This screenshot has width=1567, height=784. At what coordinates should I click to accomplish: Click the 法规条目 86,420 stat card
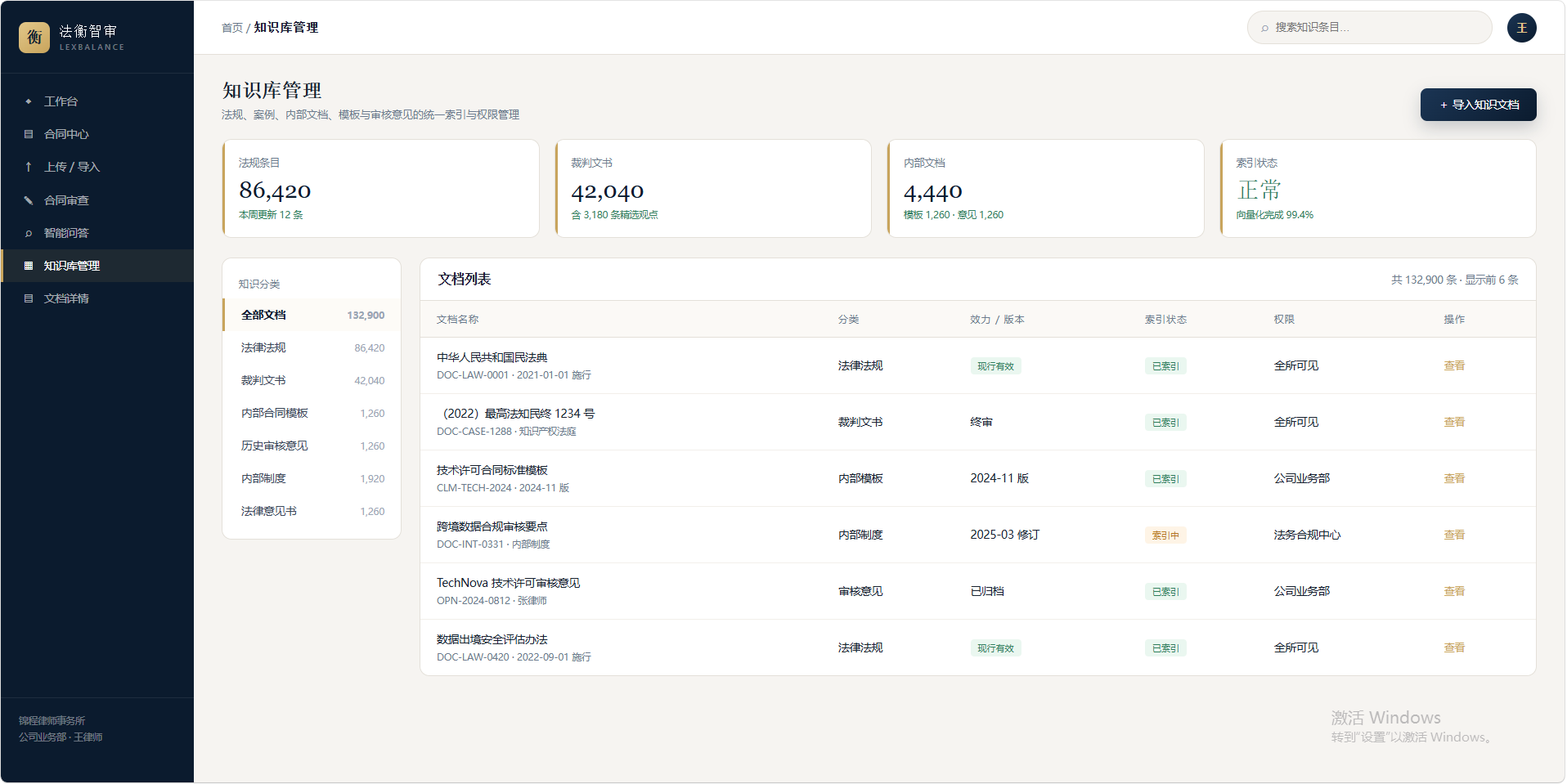click(x=380, y=189)
